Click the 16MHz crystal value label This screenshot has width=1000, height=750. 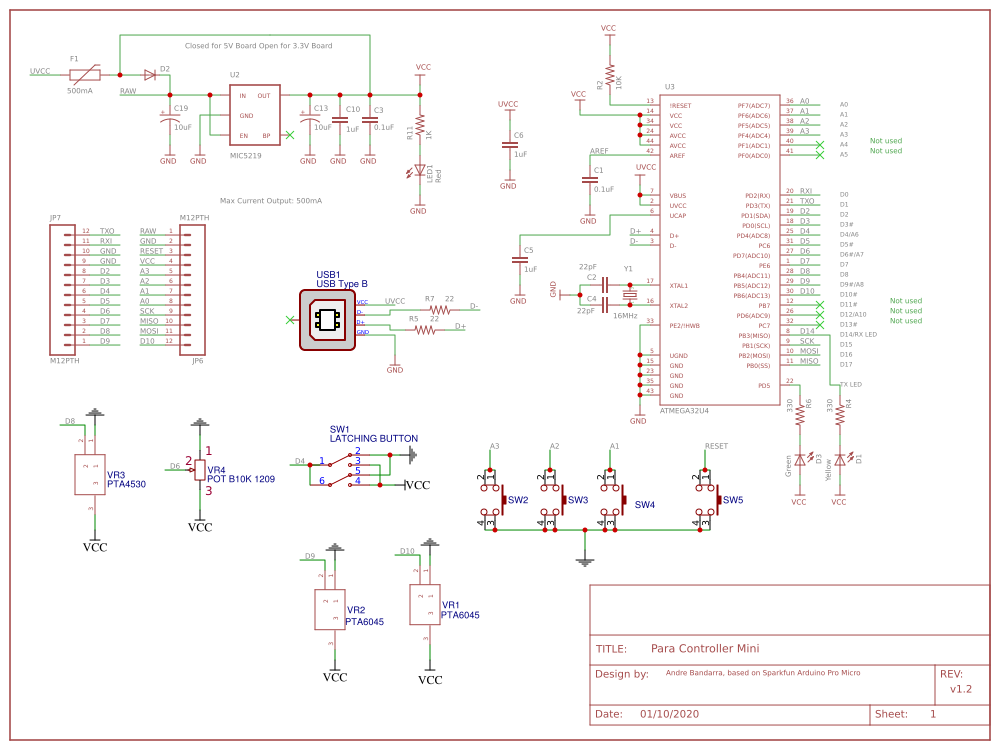click(x=625, y=316)
